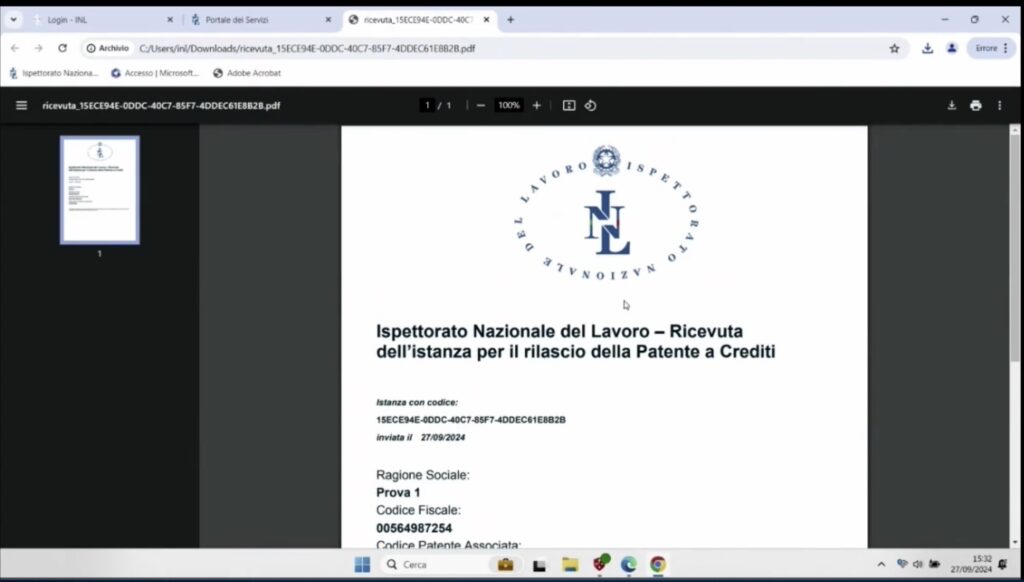The image size is (1024, 582).
Task: Click the page number field
Action: (427, 105)
